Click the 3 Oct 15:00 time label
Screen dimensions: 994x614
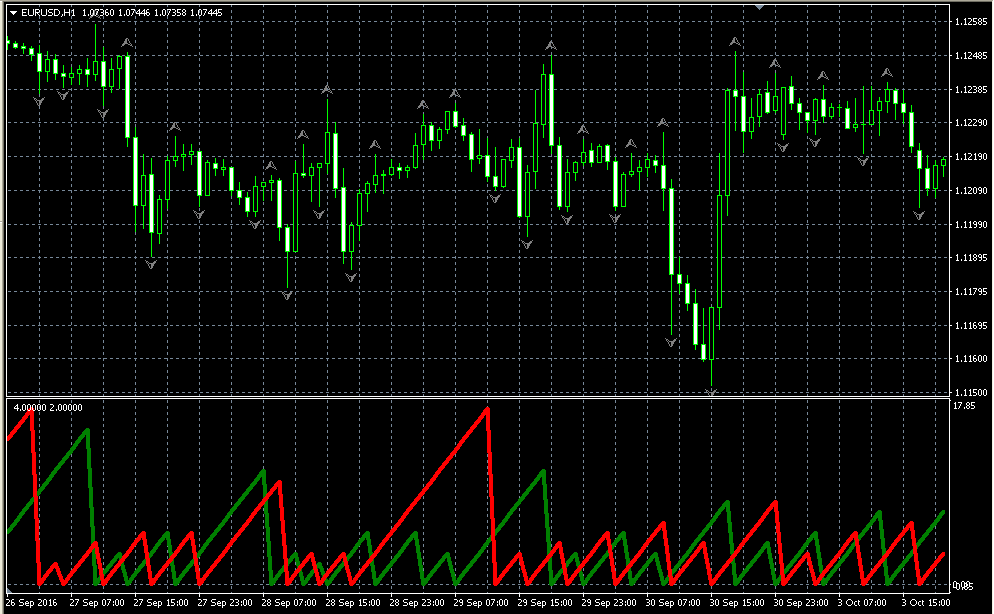tap(926, 603)
